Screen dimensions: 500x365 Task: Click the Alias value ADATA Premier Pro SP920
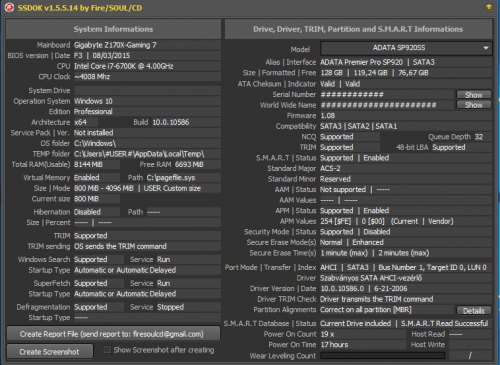tap(362, 62)
